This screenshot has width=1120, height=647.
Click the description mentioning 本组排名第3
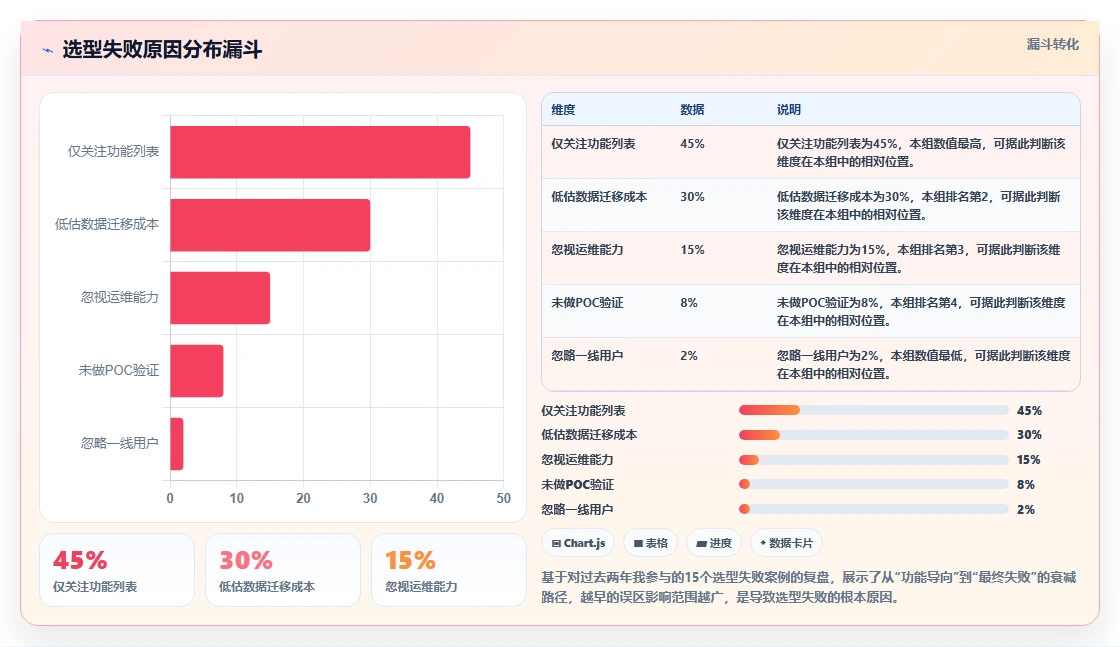click(919, 258)
